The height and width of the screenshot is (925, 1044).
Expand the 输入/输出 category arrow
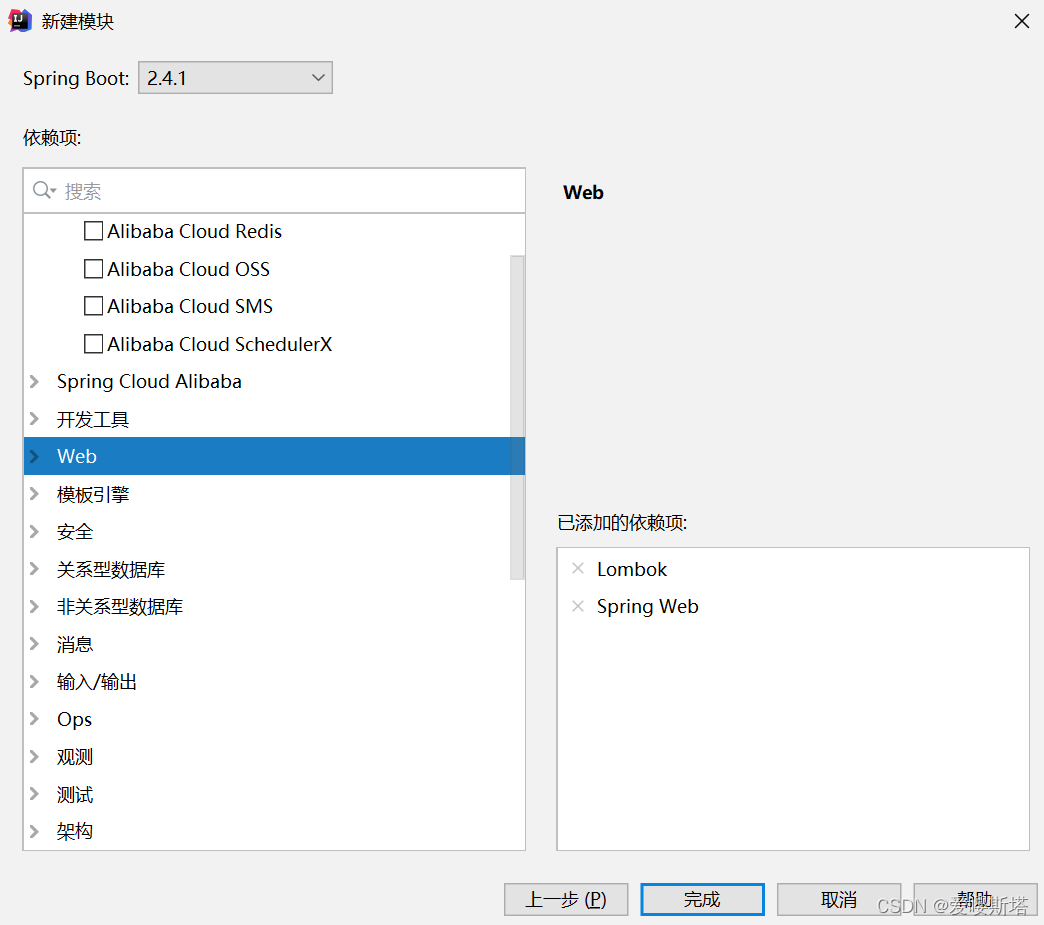pos(35,681)
